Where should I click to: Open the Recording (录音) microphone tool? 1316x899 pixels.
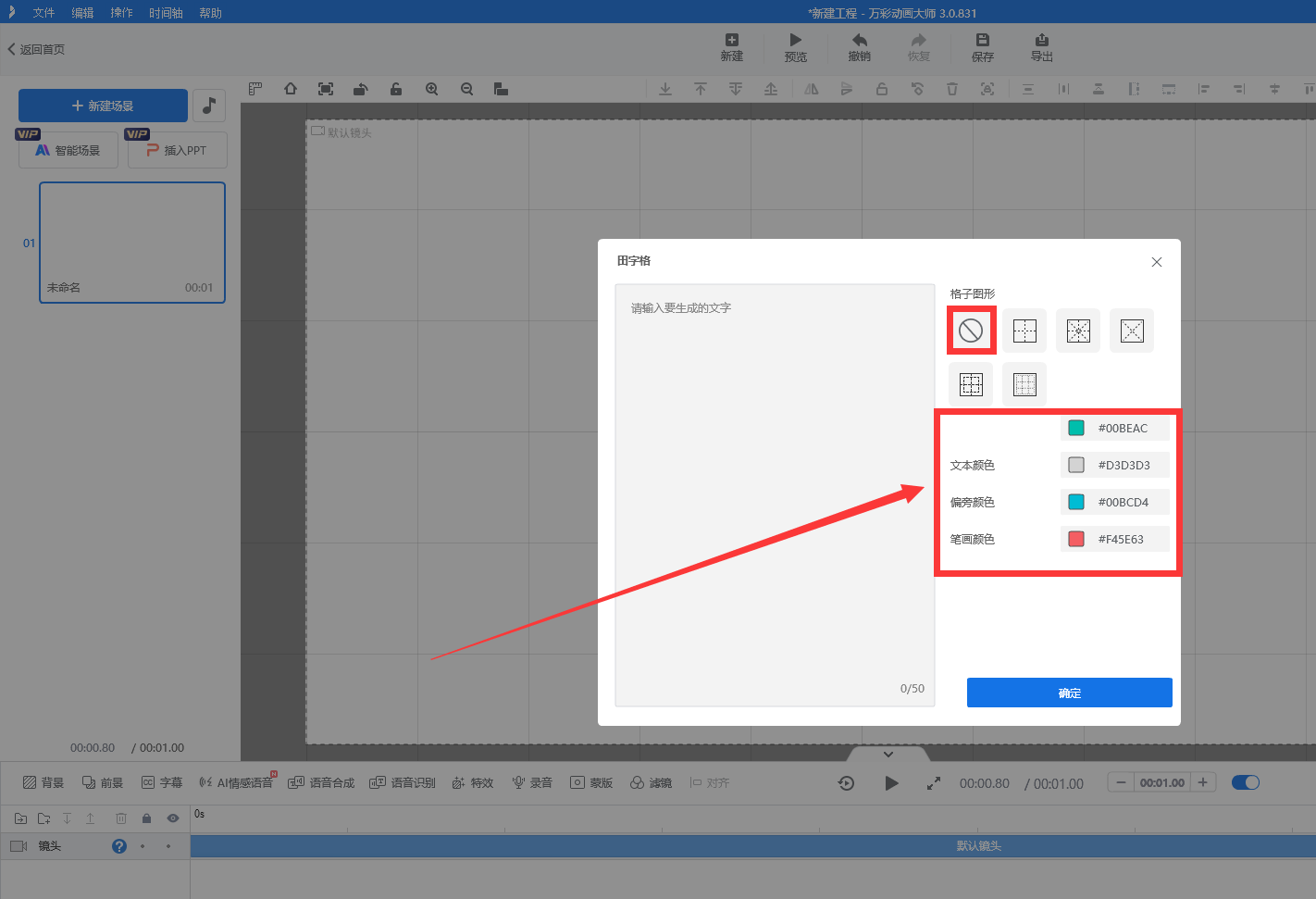pyautogui.click(x=532, y=782)
